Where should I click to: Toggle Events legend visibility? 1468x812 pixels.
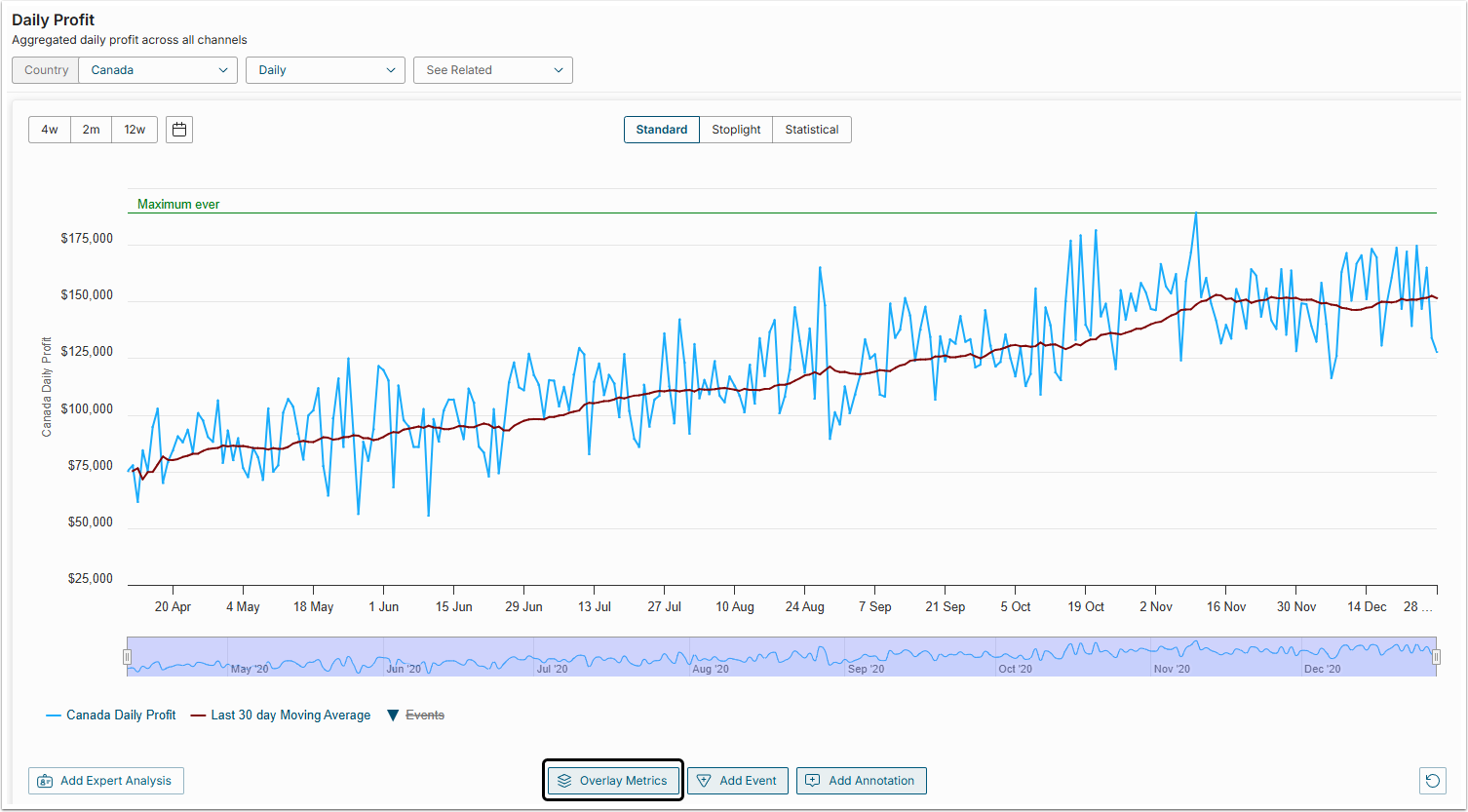[x=415, y=715]
